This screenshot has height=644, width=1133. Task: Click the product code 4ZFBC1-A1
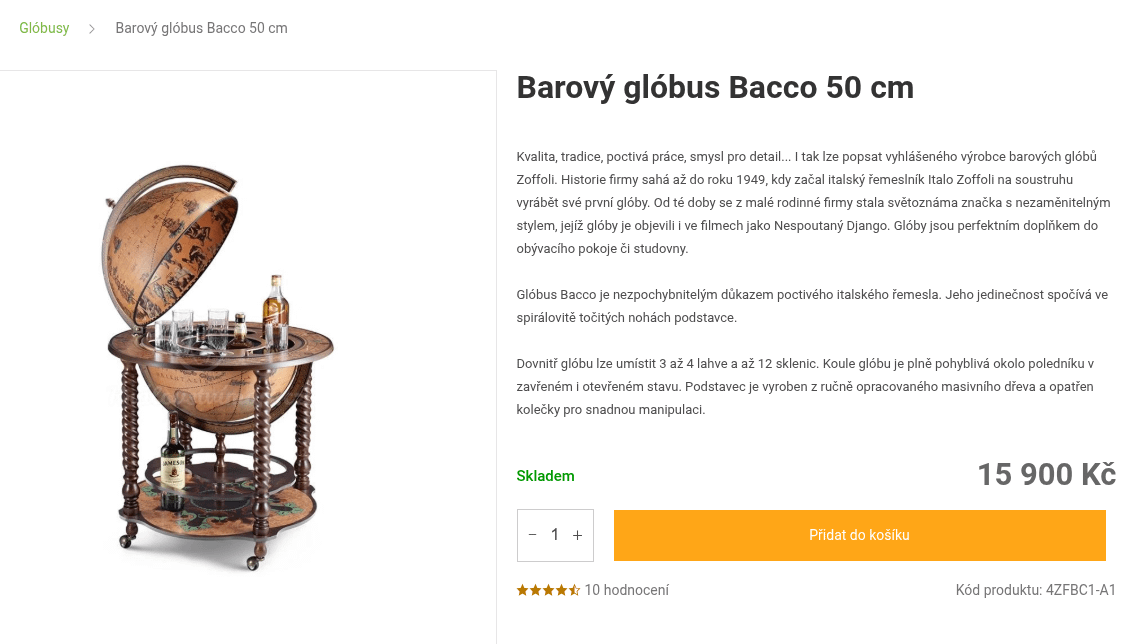1035,590
